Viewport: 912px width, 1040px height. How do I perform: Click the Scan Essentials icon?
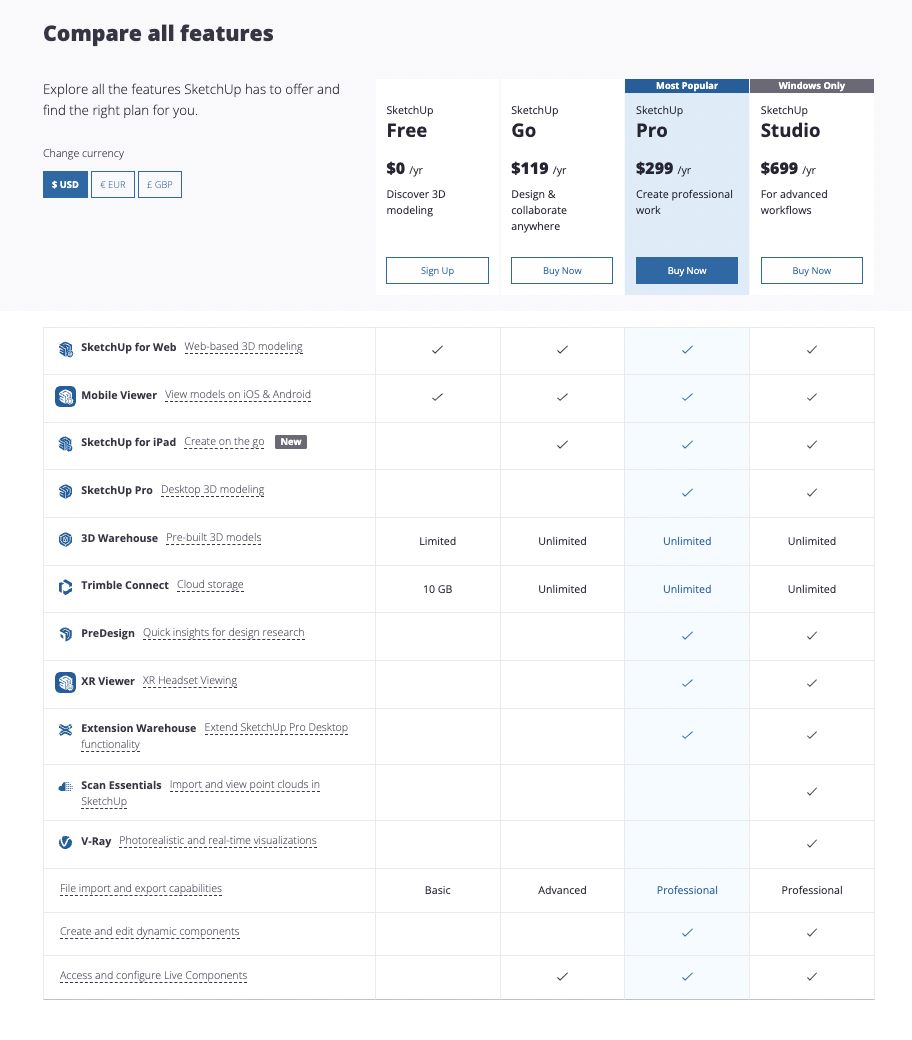pos(65,787)
